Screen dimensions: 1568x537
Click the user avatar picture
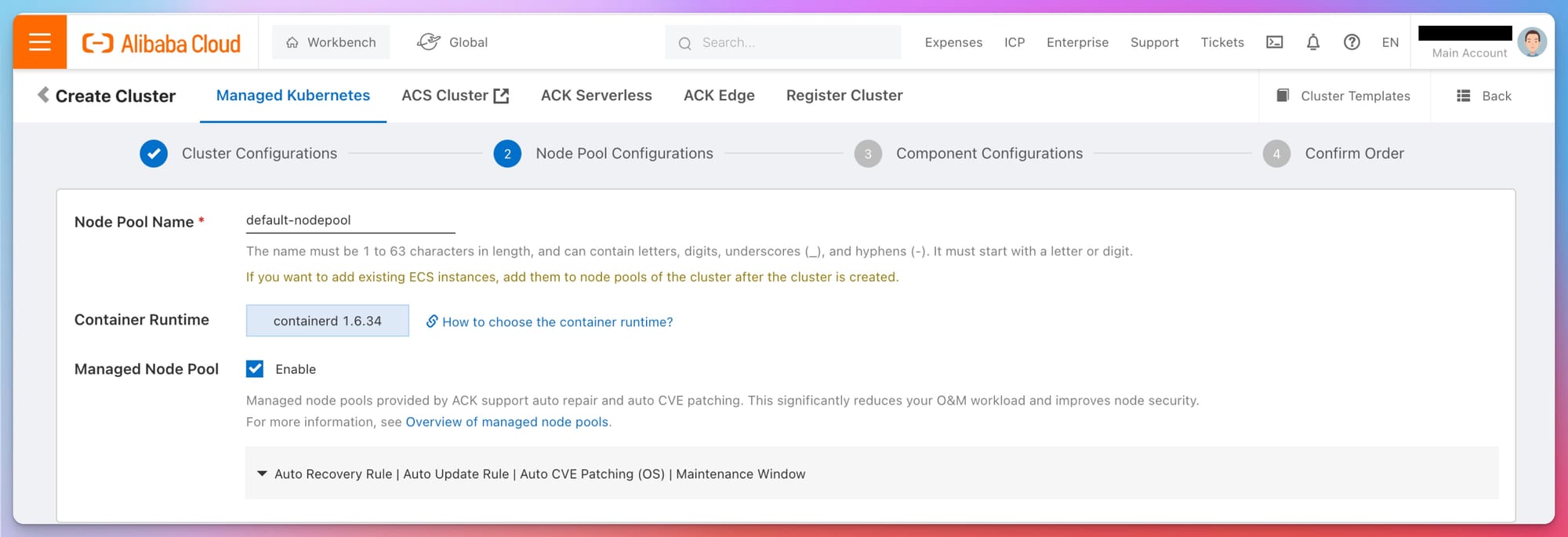click(x=1532, y=42)
